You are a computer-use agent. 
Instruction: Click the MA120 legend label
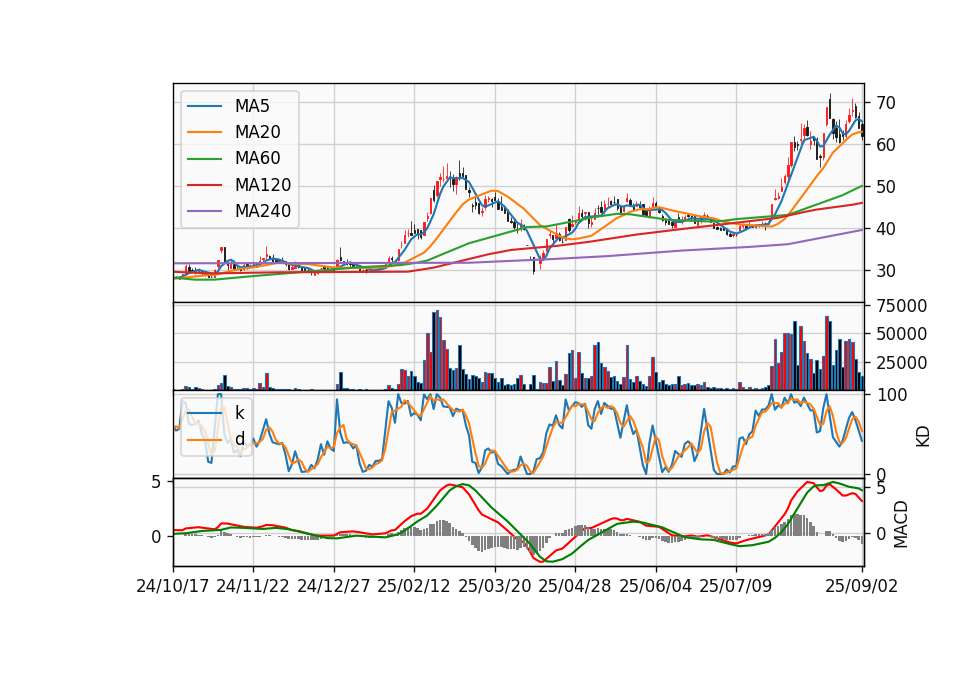pyautogui.click(x=263, y=185)
